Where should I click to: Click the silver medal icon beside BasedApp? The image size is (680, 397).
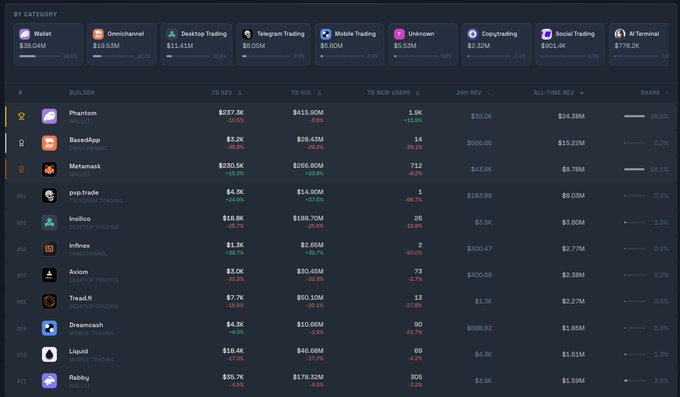coord(21,143)
